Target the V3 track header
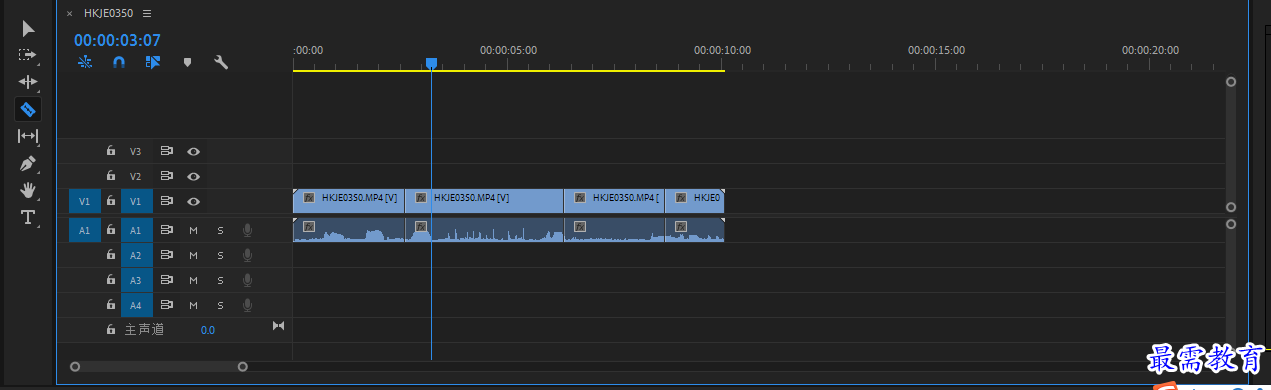 136,152
